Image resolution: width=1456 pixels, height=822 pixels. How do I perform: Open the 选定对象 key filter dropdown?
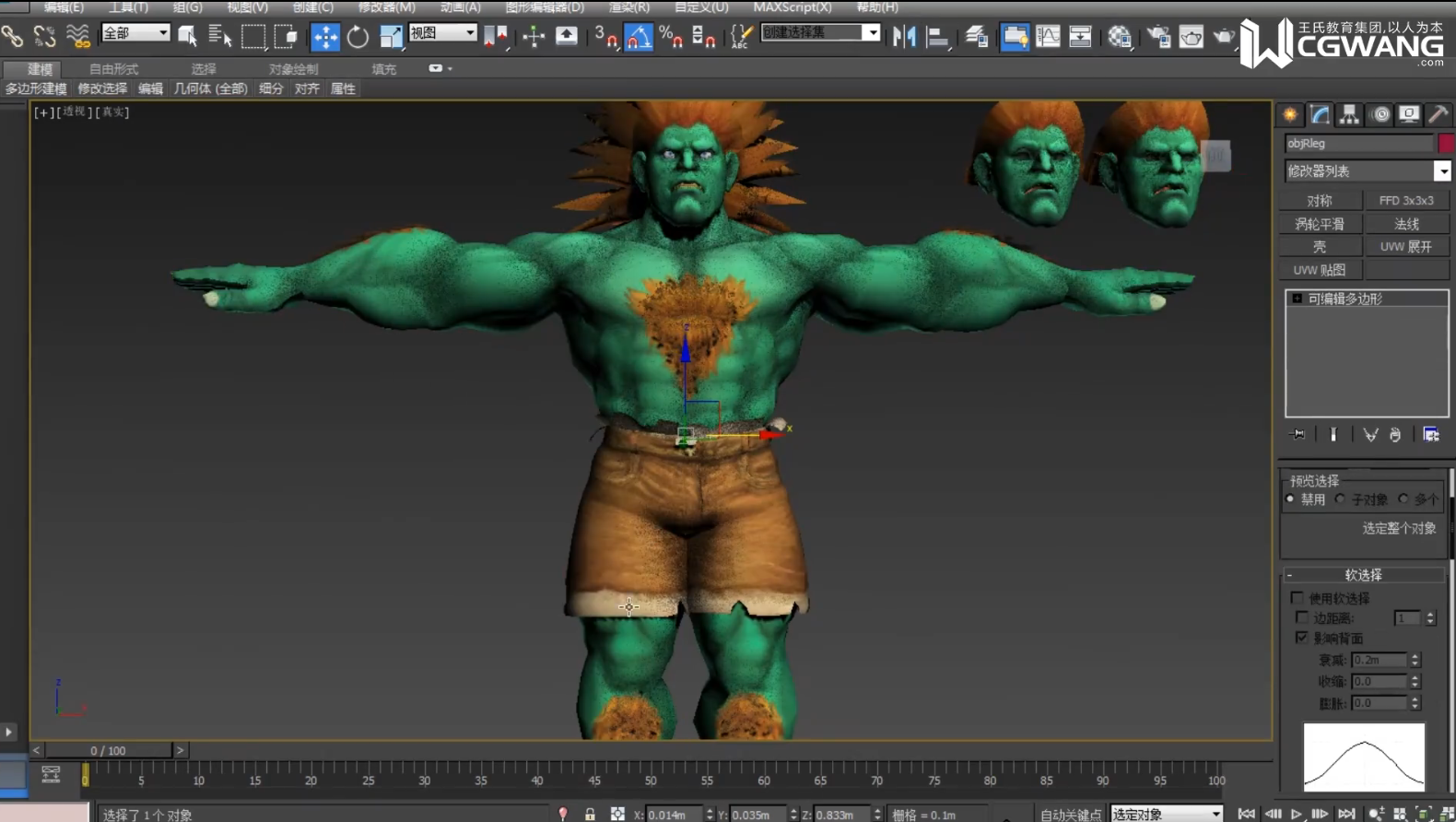(1167, 814)
